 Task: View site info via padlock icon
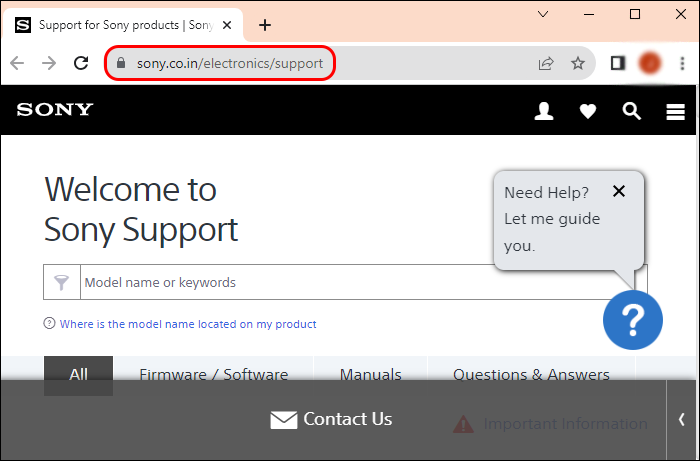pos(121,63)
